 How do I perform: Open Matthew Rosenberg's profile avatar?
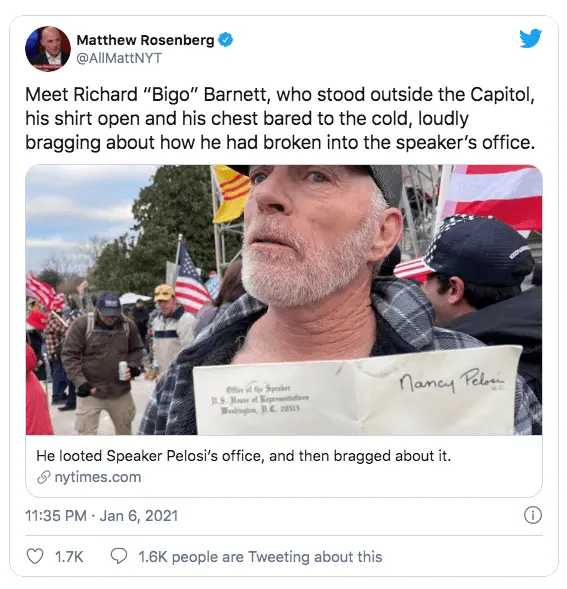pos(48,48)
